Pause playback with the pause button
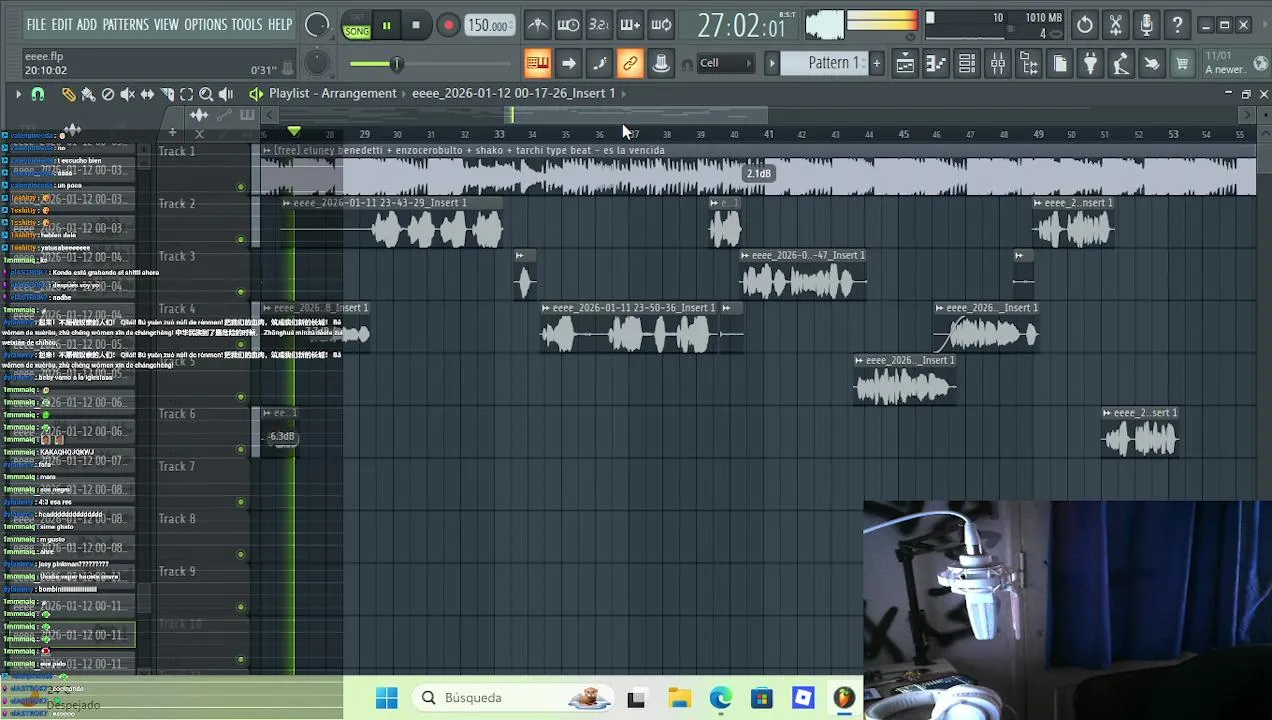The image size is (1272, 720). point(386,26)
